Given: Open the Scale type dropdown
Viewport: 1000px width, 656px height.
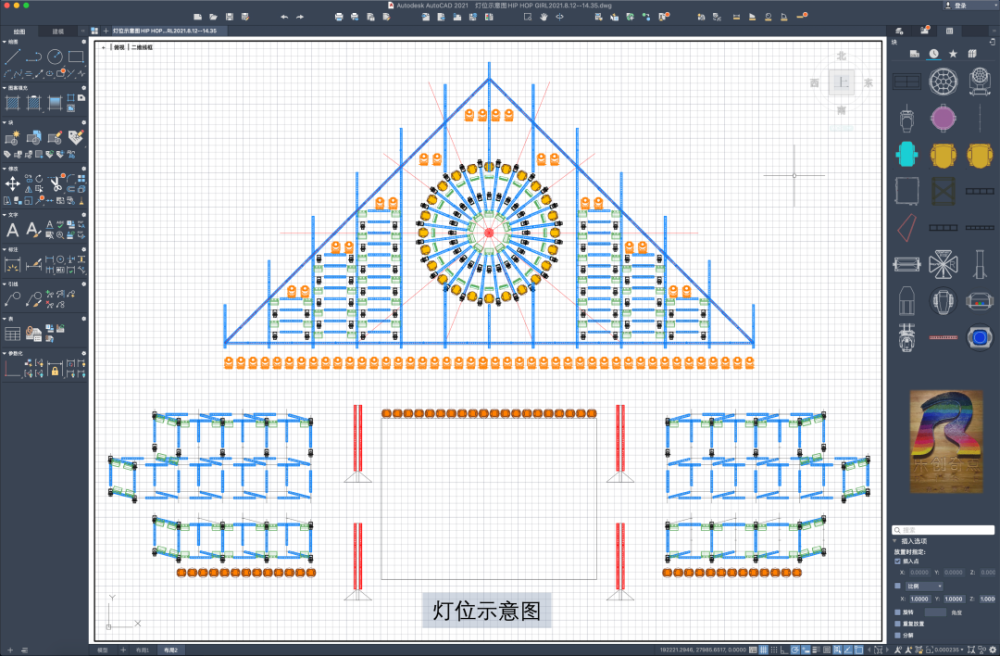Looking at the screenshot, I should 924,586.
